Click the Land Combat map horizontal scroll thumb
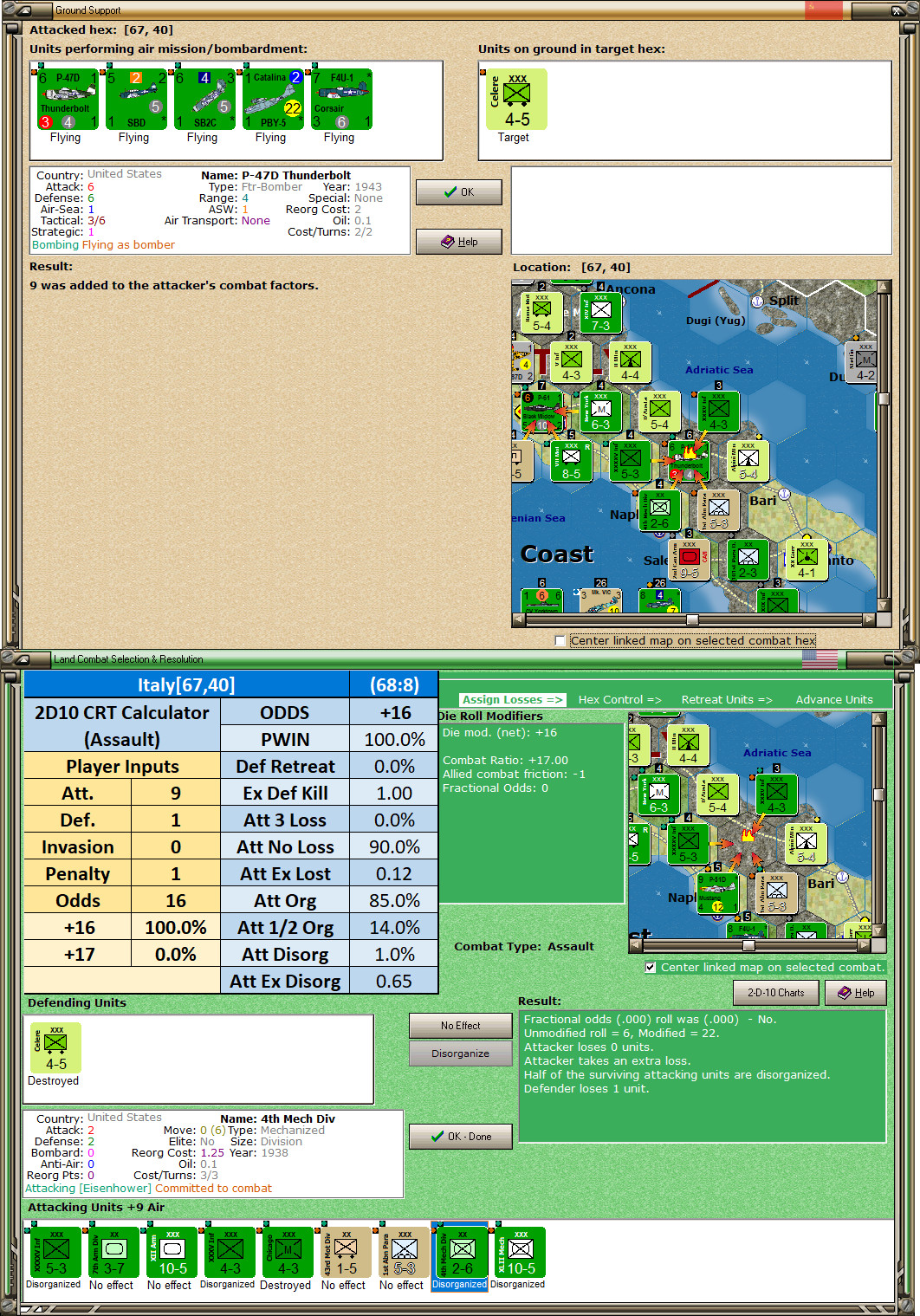Screen dimensions: 920x1316 748,945
